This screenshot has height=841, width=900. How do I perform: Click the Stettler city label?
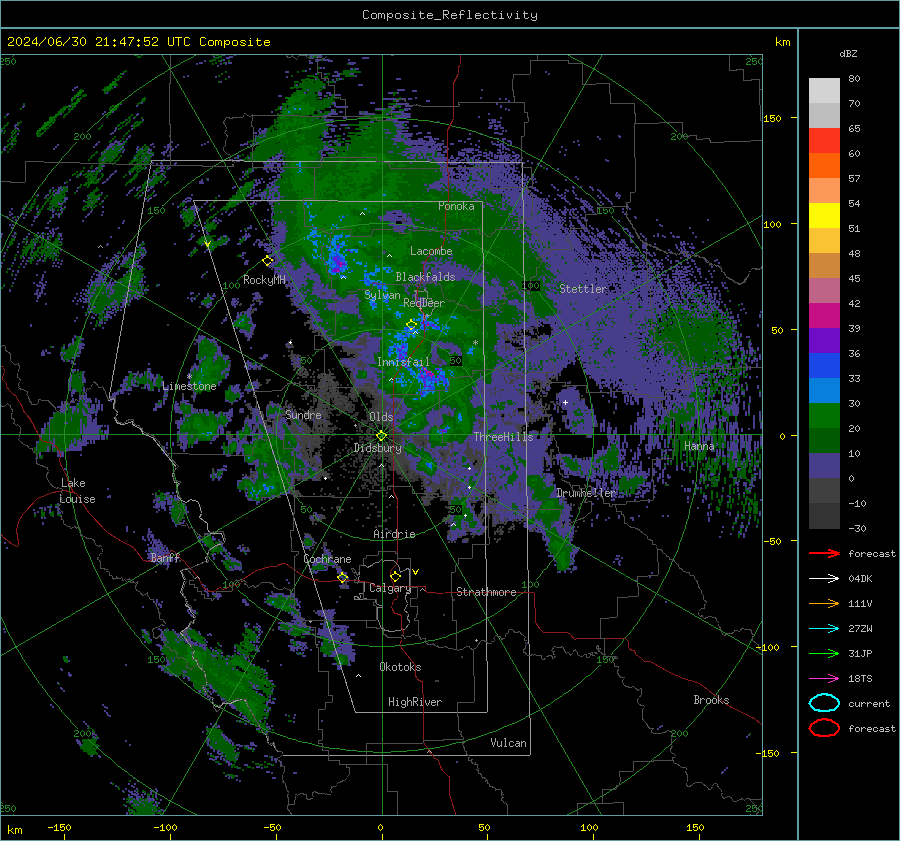click(x=583, y=289)
